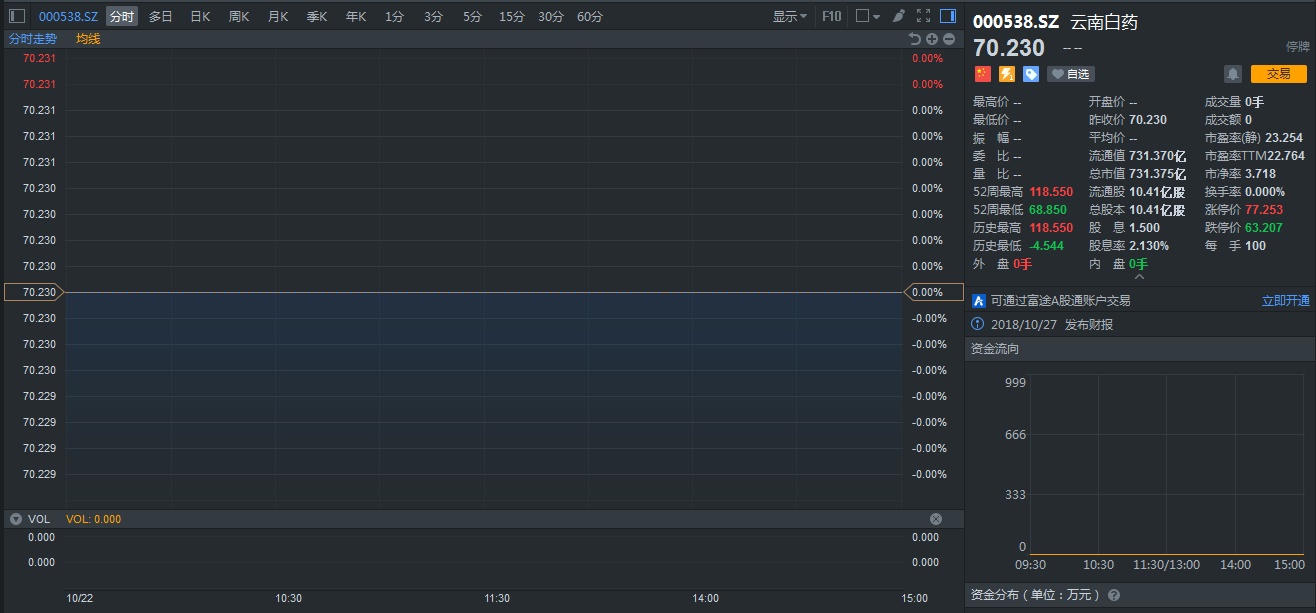This screenshot has height=613, width=1316.
Task: Zoom out chart with minus icon
Action: tap(949, 39)
